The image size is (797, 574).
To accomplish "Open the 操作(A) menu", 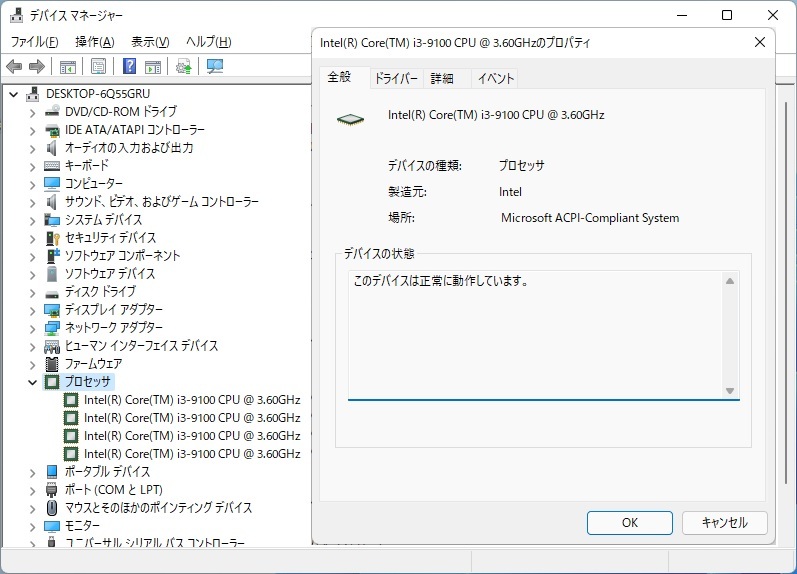I will (95, 42).
